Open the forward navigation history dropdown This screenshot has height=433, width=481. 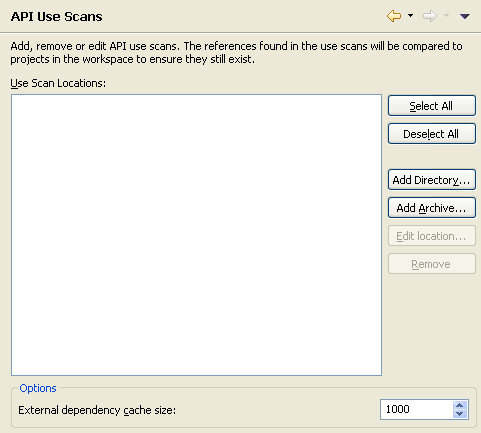coord(446,15)
